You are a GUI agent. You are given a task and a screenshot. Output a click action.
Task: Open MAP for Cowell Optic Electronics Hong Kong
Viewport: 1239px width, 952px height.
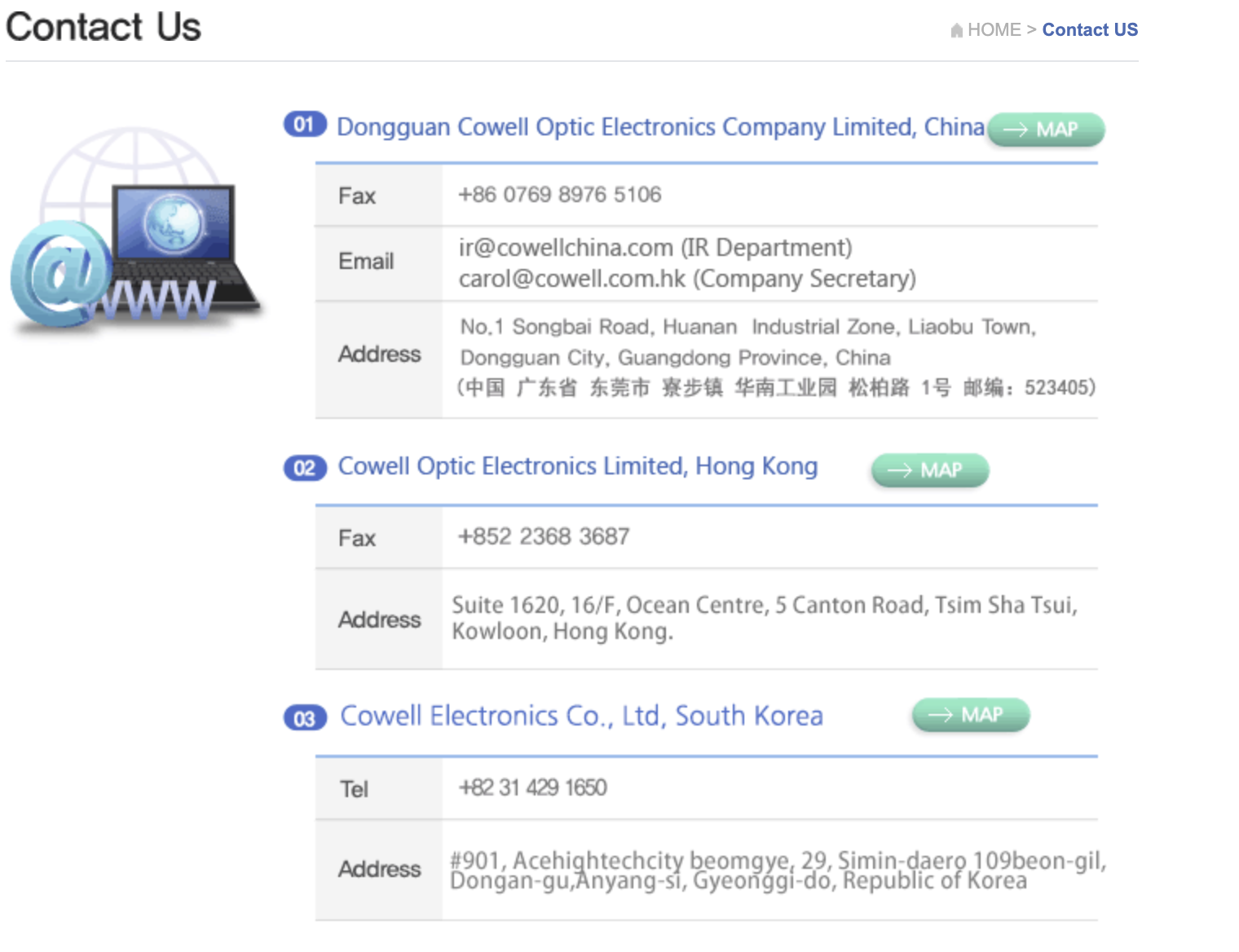930,470
